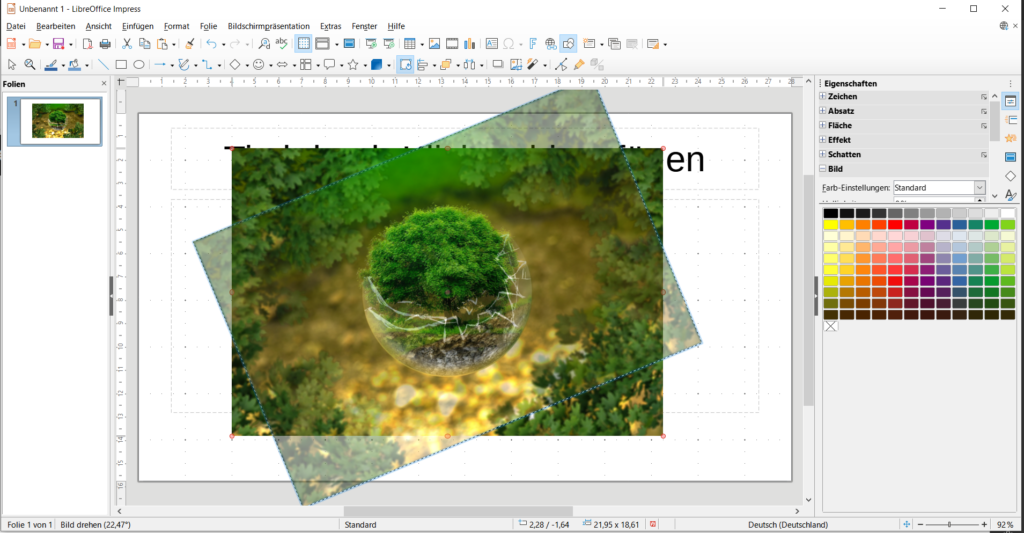Click the Print icon in toolbar
This screenshot has width=1024, height=533.
click(x=105, y=44)
